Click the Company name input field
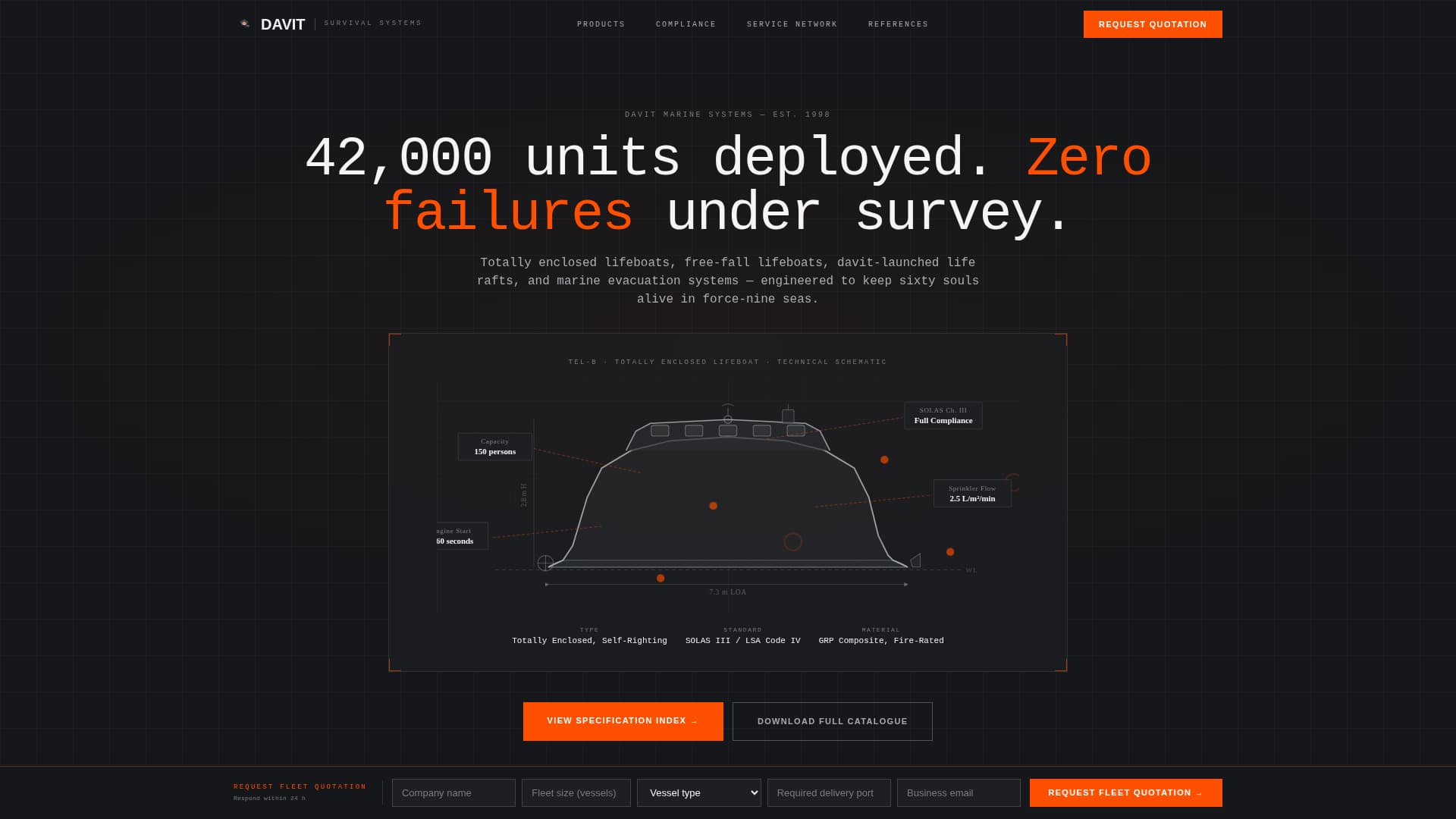This screenshot has width=1456, height=819. (x=453, y=792)
